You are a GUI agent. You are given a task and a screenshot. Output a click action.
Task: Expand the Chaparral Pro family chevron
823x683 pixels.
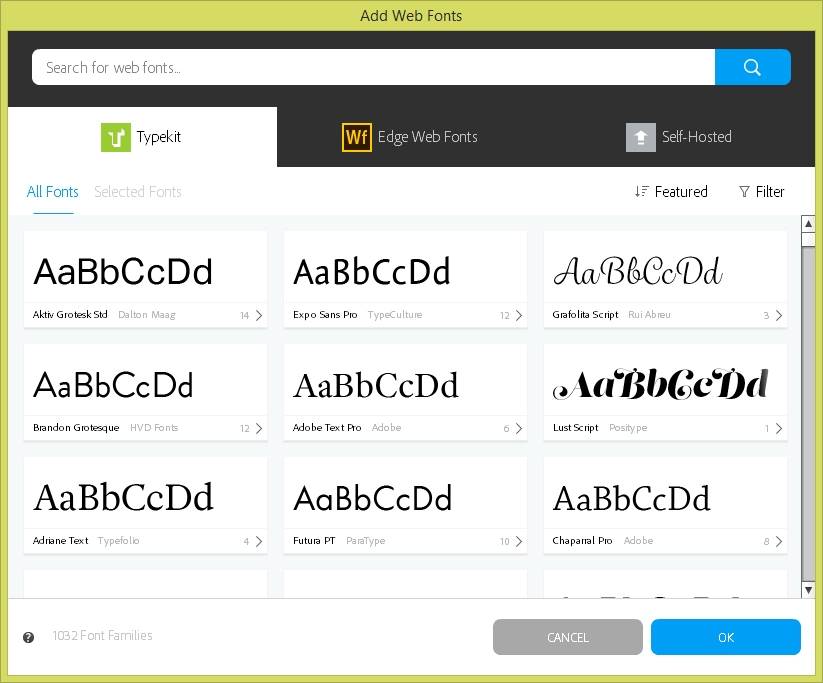coord(779,541)
